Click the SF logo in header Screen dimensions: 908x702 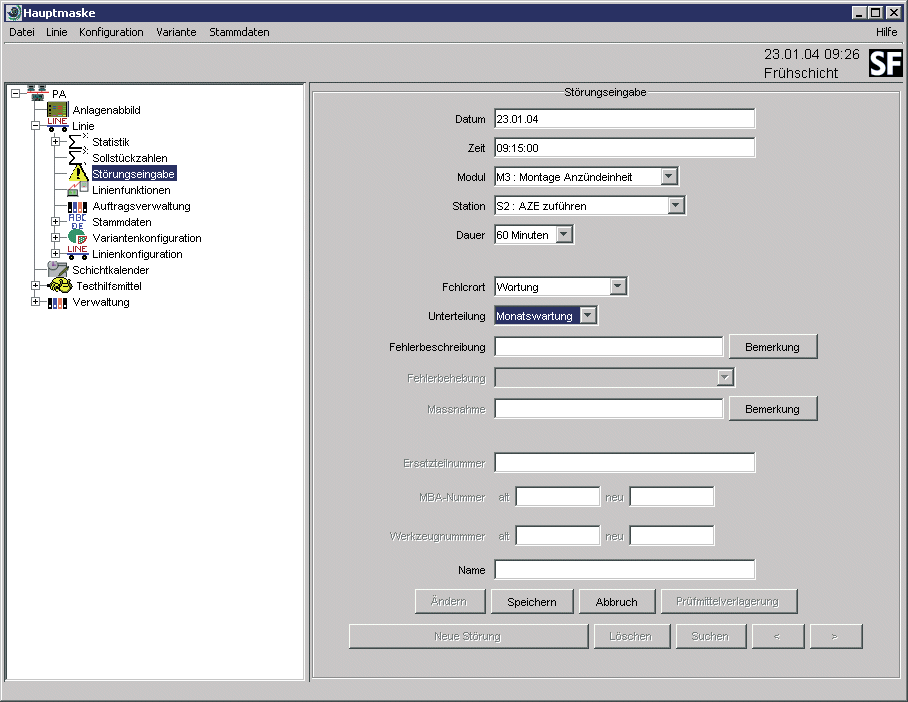885,63
